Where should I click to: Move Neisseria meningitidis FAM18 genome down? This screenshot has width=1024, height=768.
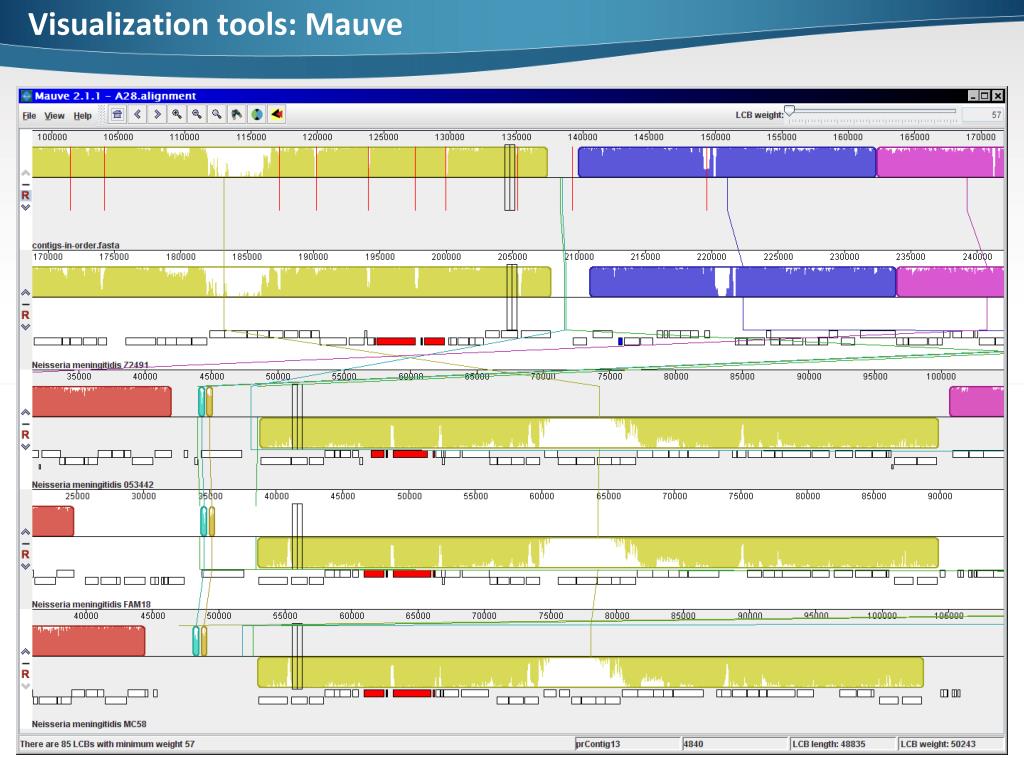(25, 566)
